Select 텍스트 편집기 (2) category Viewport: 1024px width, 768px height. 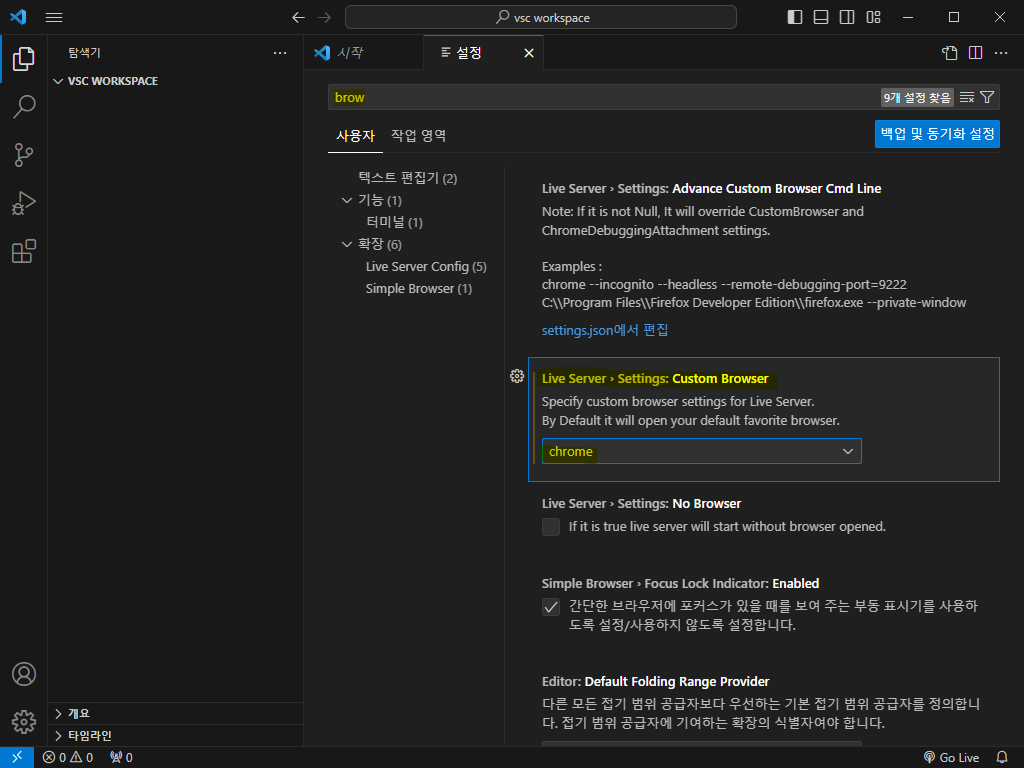point(408,178)
